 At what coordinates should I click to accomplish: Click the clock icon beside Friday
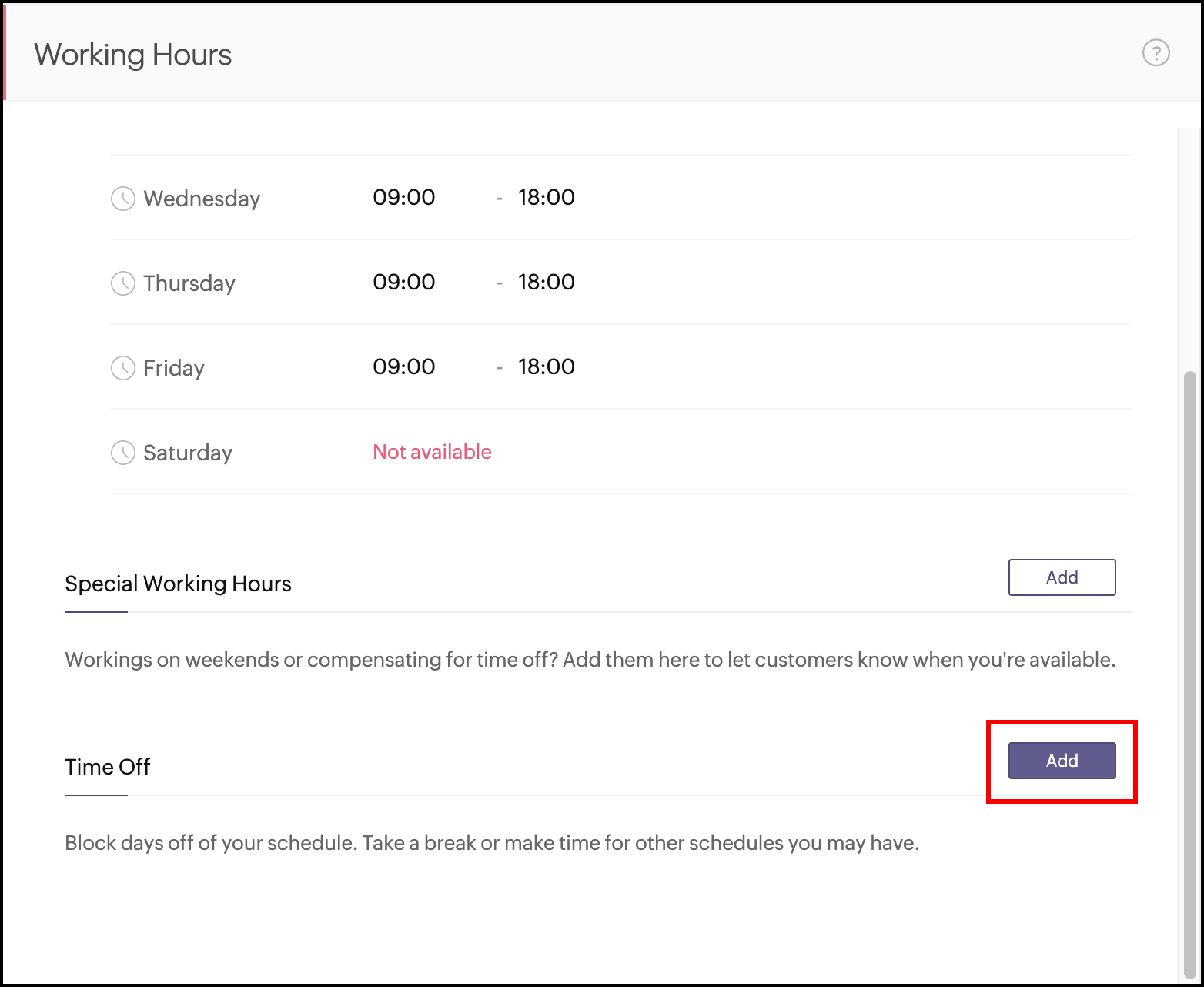tap(123, 368)
